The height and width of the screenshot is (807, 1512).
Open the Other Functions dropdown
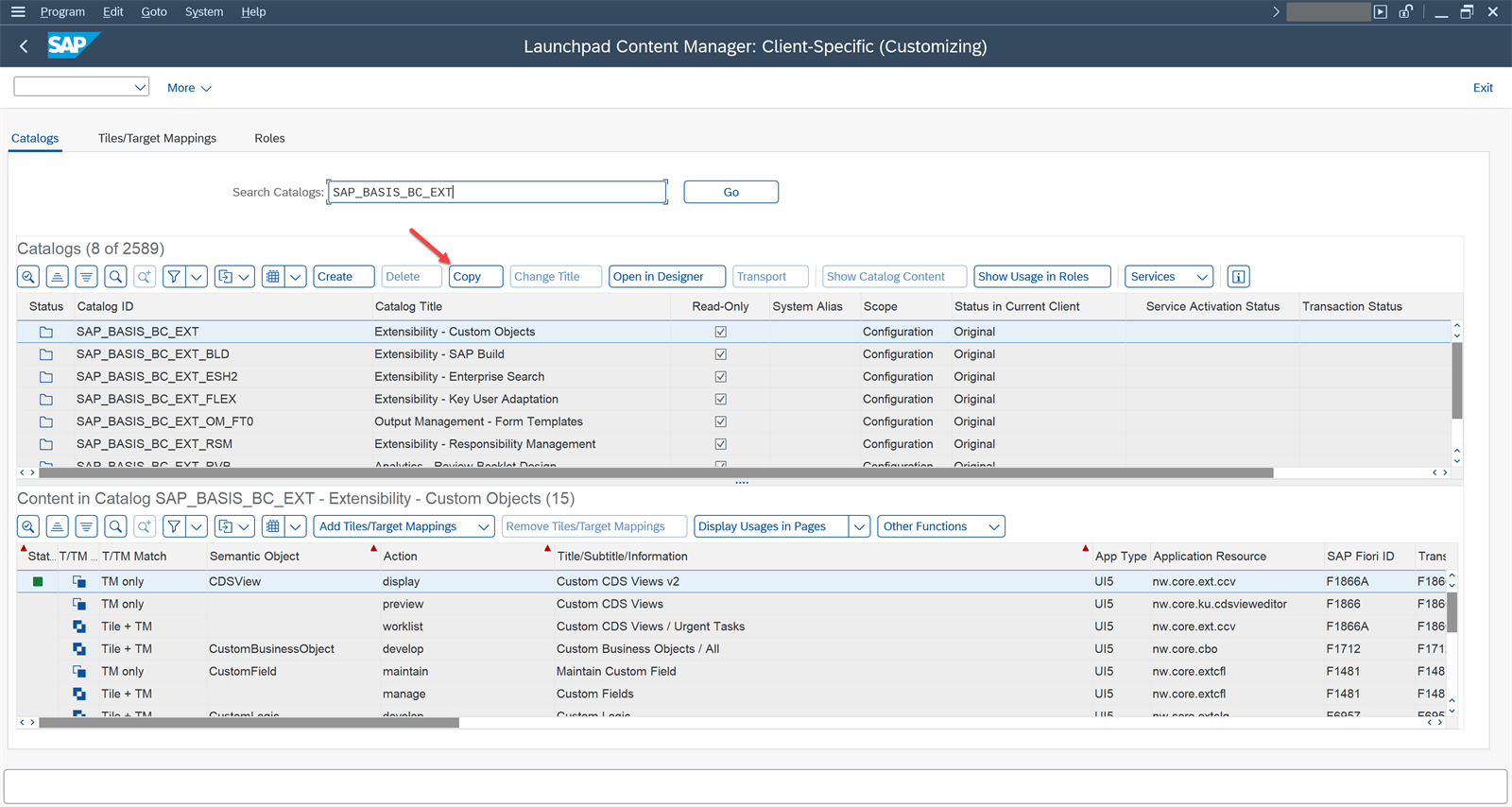941,526
